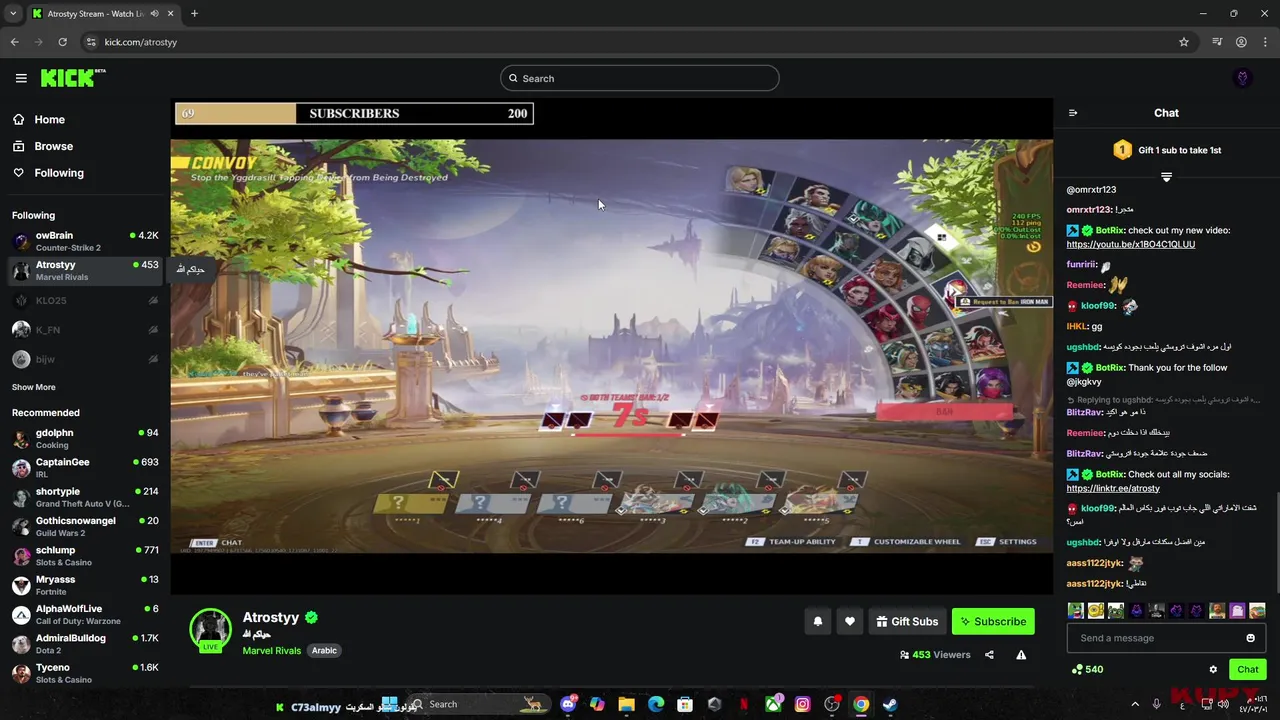Image resolution: width=1280 pixels, height=720 pixels.
Task: Report the stream using warning icon
Action: point(1021,655)
